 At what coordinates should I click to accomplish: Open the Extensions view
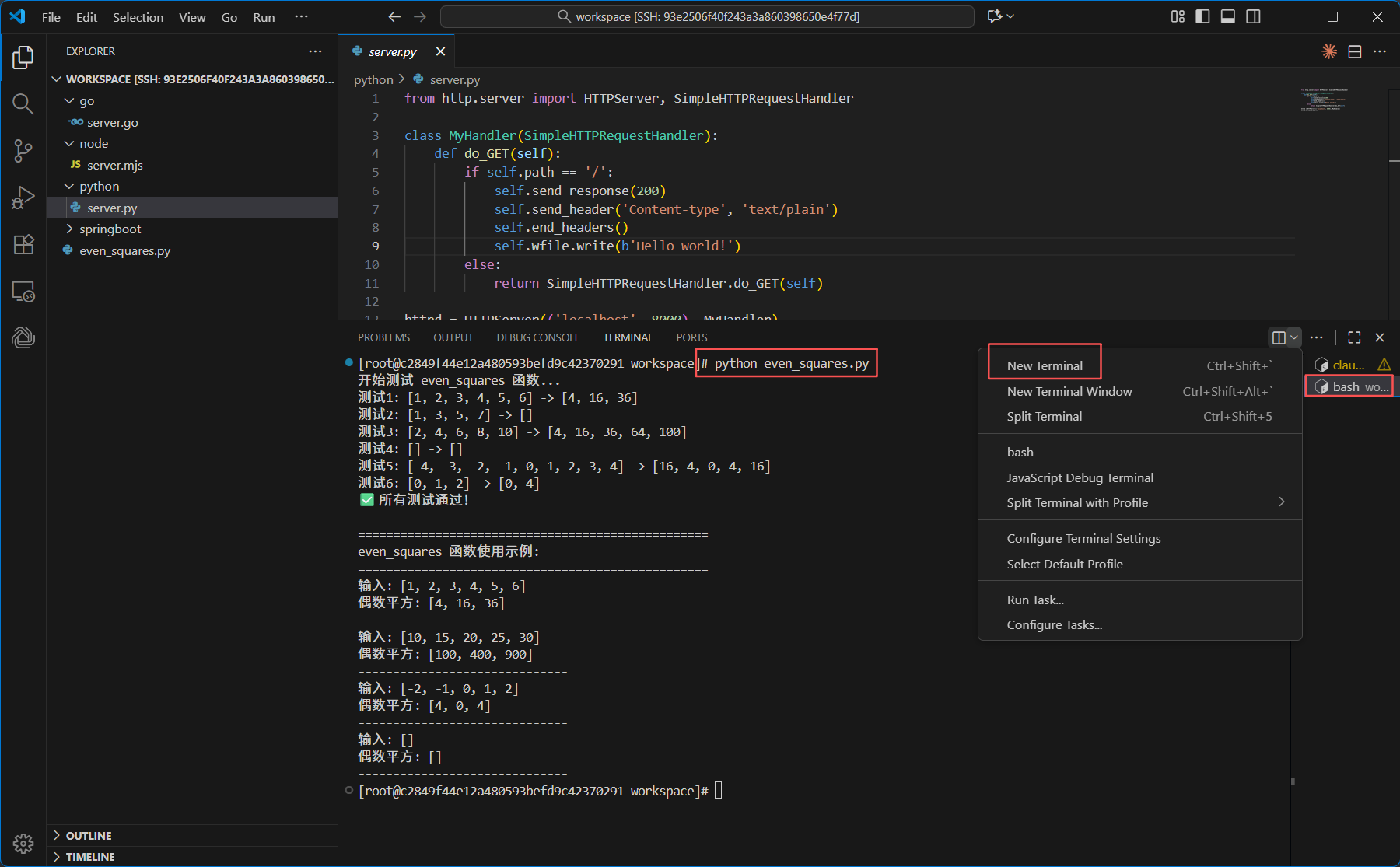23,244
